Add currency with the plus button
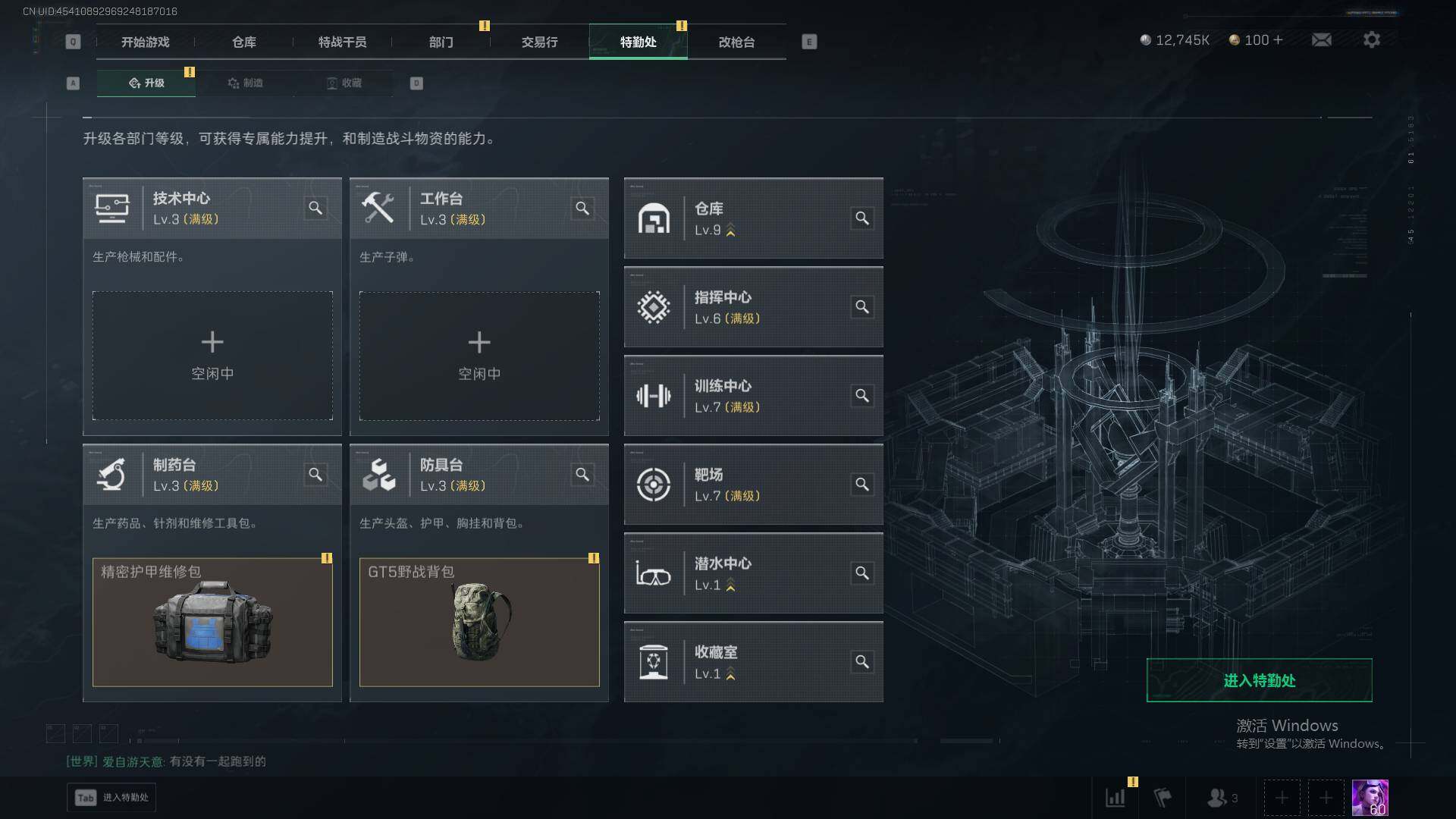Viewport: 1456px width, 819px height. point(1279,39)
